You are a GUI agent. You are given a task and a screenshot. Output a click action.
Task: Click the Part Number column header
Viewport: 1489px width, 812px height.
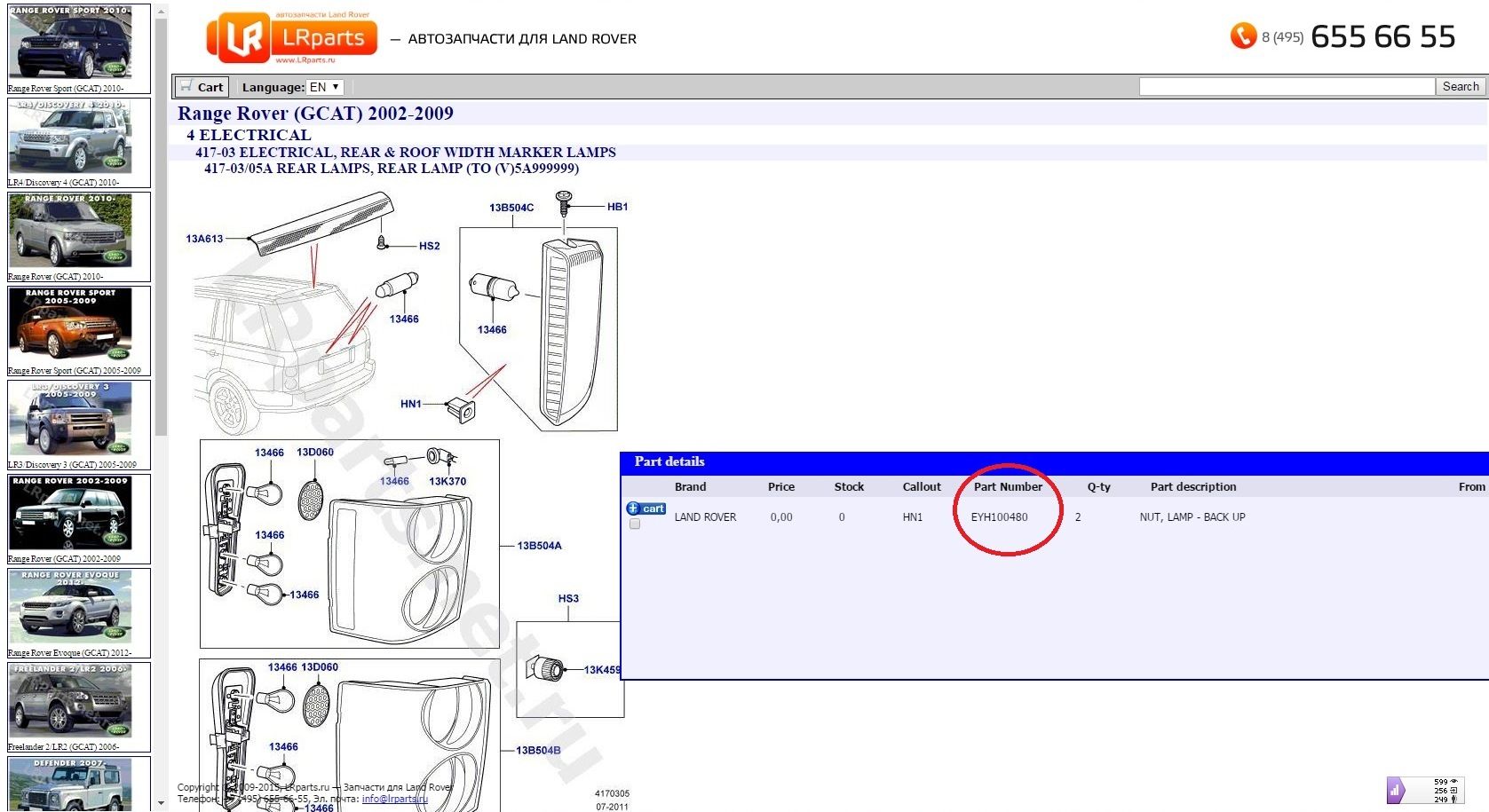[1008, 486]
